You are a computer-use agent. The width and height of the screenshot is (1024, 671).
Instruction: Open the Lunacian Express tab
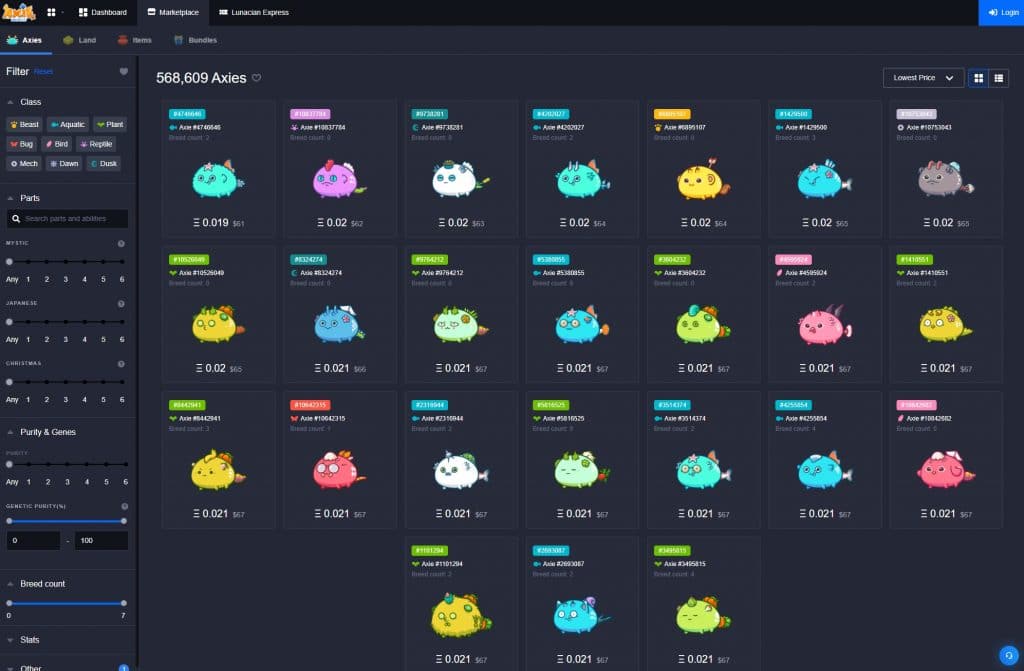point(254,12)
